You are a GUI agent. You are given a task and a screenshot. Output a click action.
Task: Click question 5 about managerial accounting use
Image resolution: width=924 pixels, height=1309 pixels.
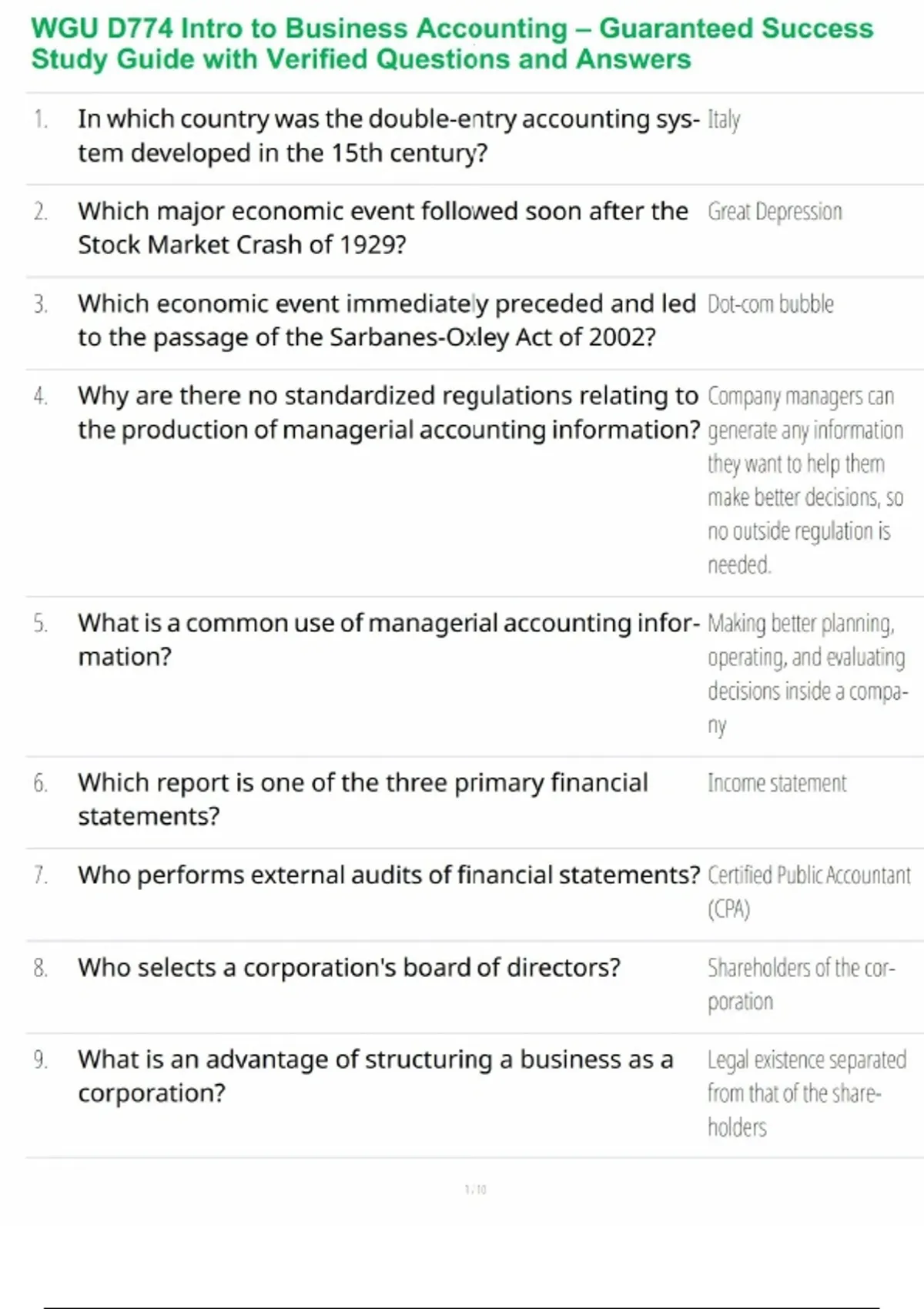tap(388, 639)
